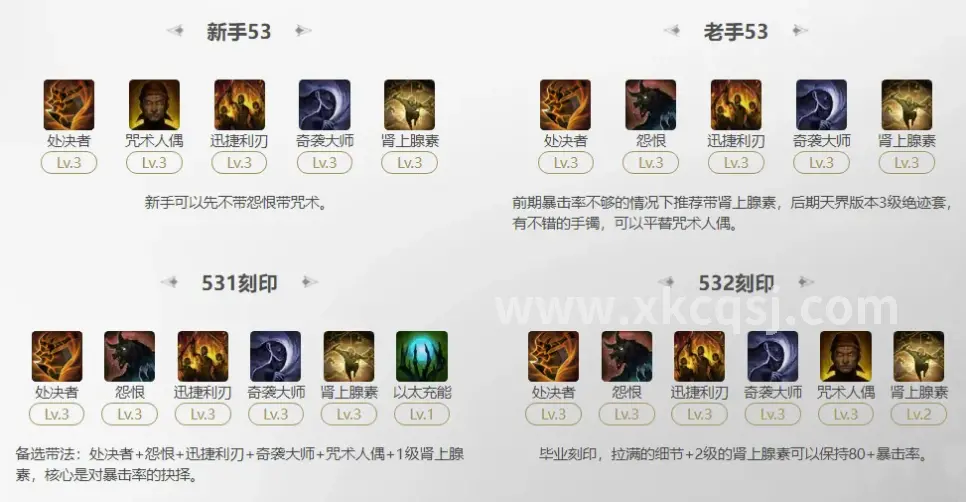Choose the 肾上腺素 icon in 532刻印

(x=919, y=357)
